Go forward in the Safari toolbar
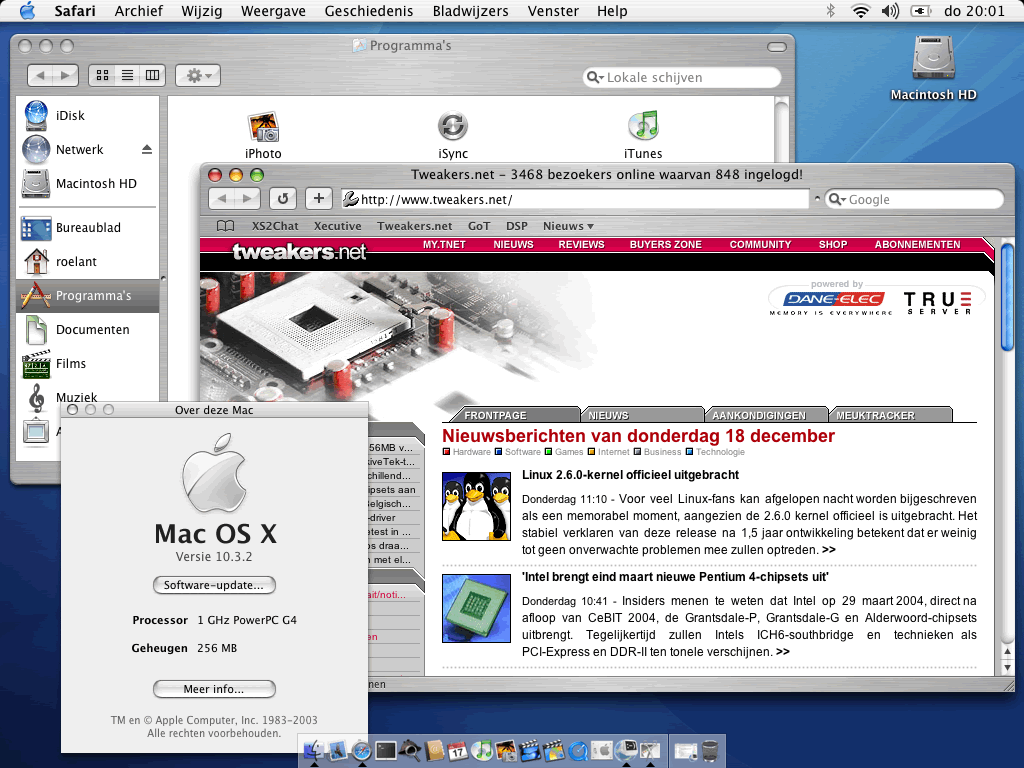 click(247, 199)
